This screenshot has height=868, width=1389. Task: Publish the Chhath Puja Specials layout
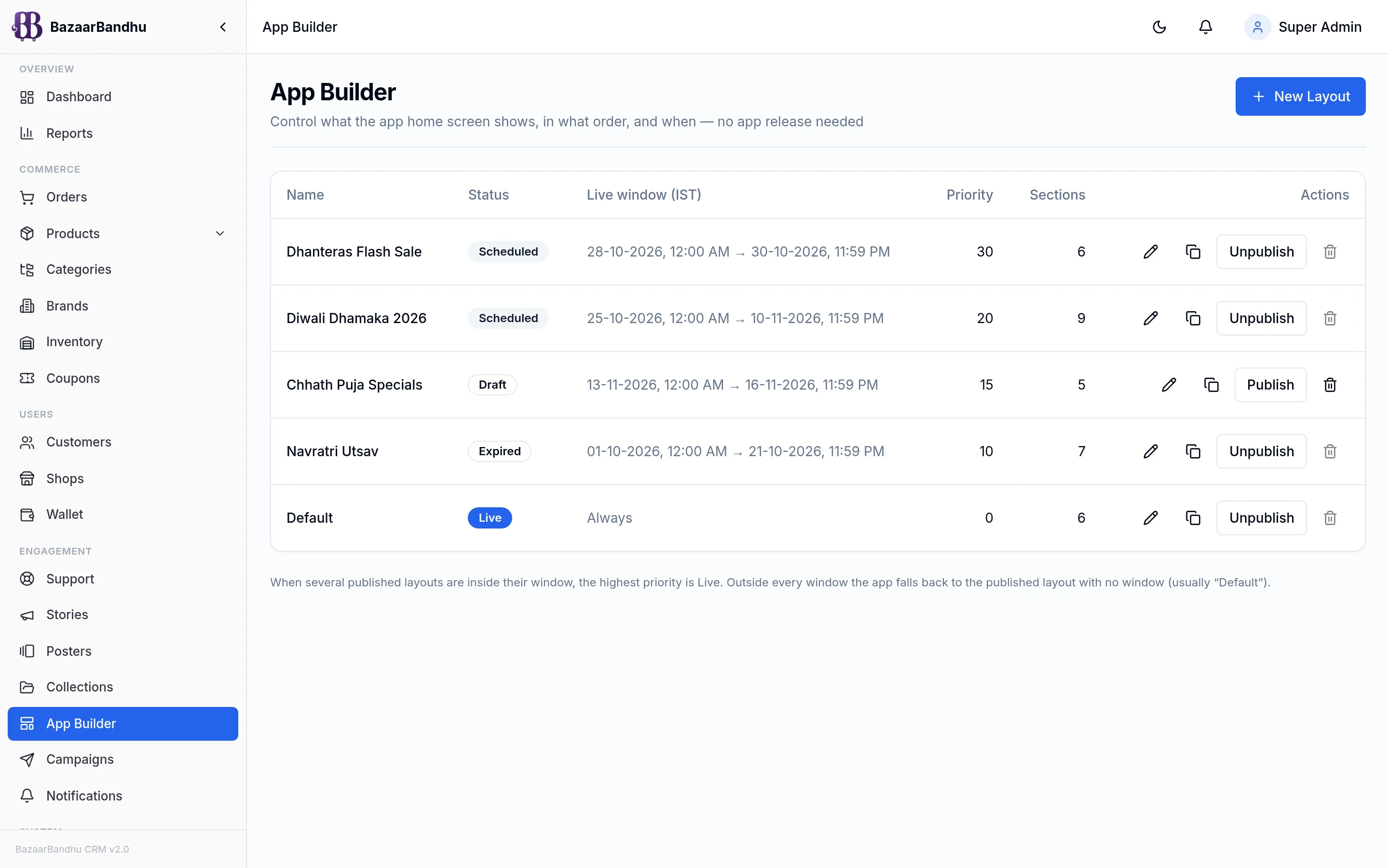(1270, 385)
